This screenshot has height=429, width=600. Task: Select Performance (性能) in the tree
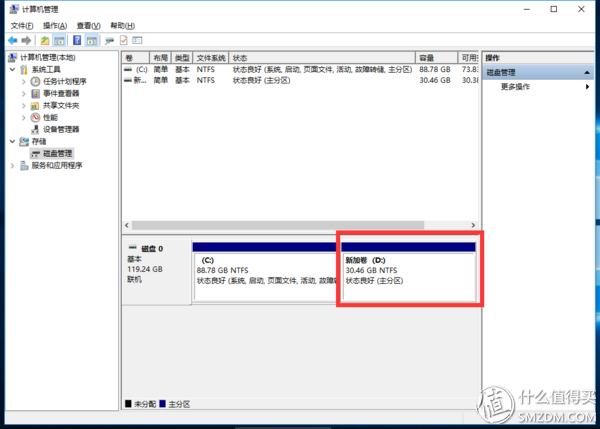pyautogui.click(x=50, y=117)
